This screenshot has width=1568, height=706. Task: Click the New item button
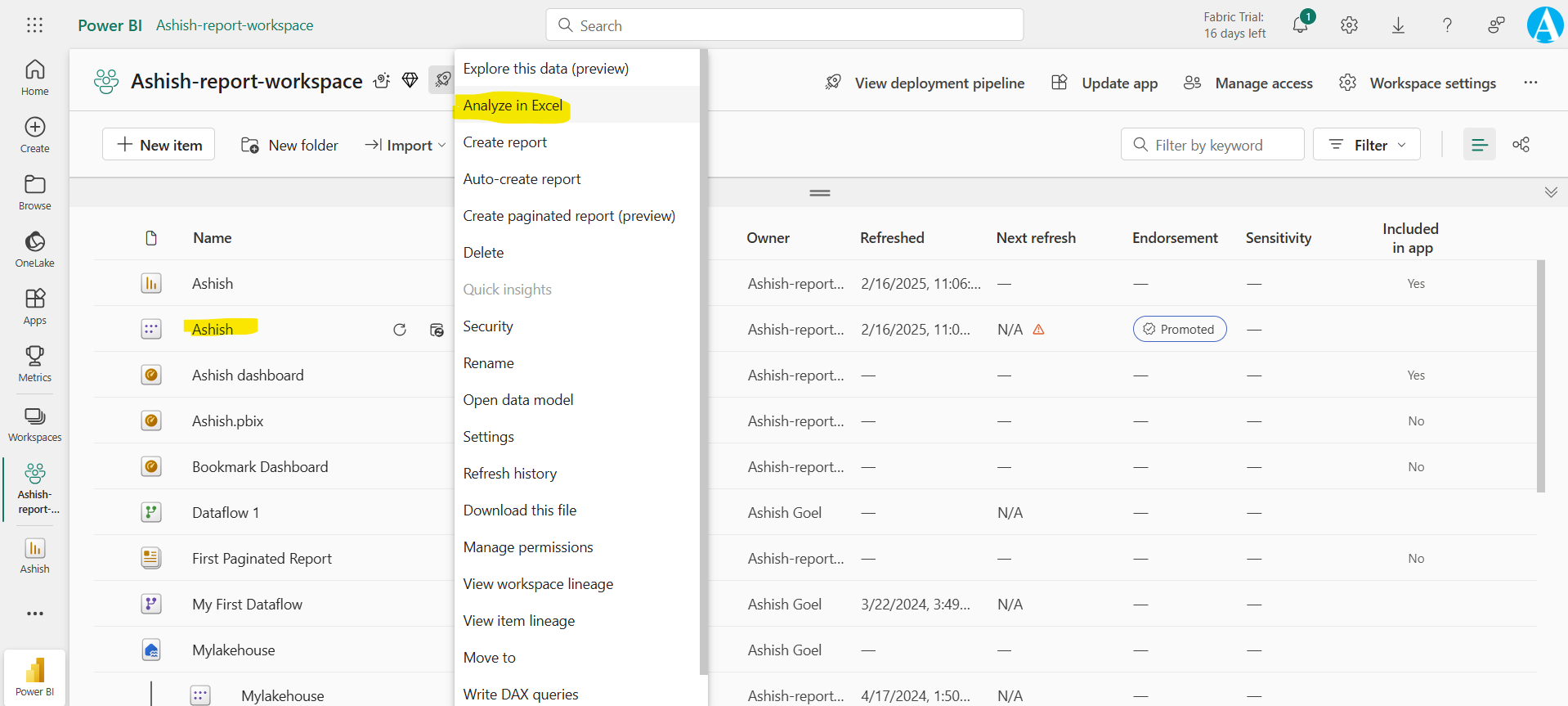point(159,145)
